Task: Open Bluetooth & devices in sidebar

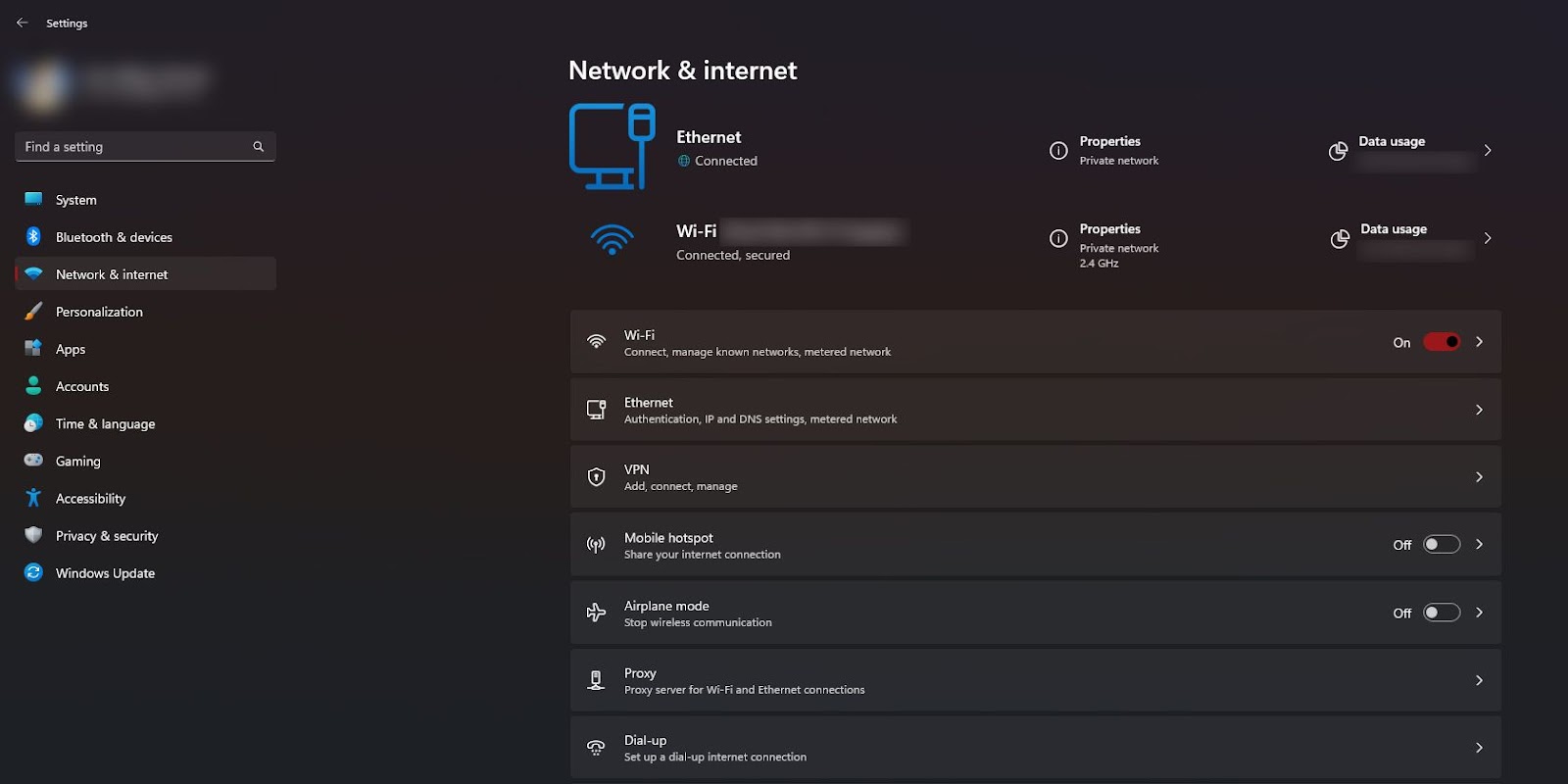Action: [x=114, y=237]
